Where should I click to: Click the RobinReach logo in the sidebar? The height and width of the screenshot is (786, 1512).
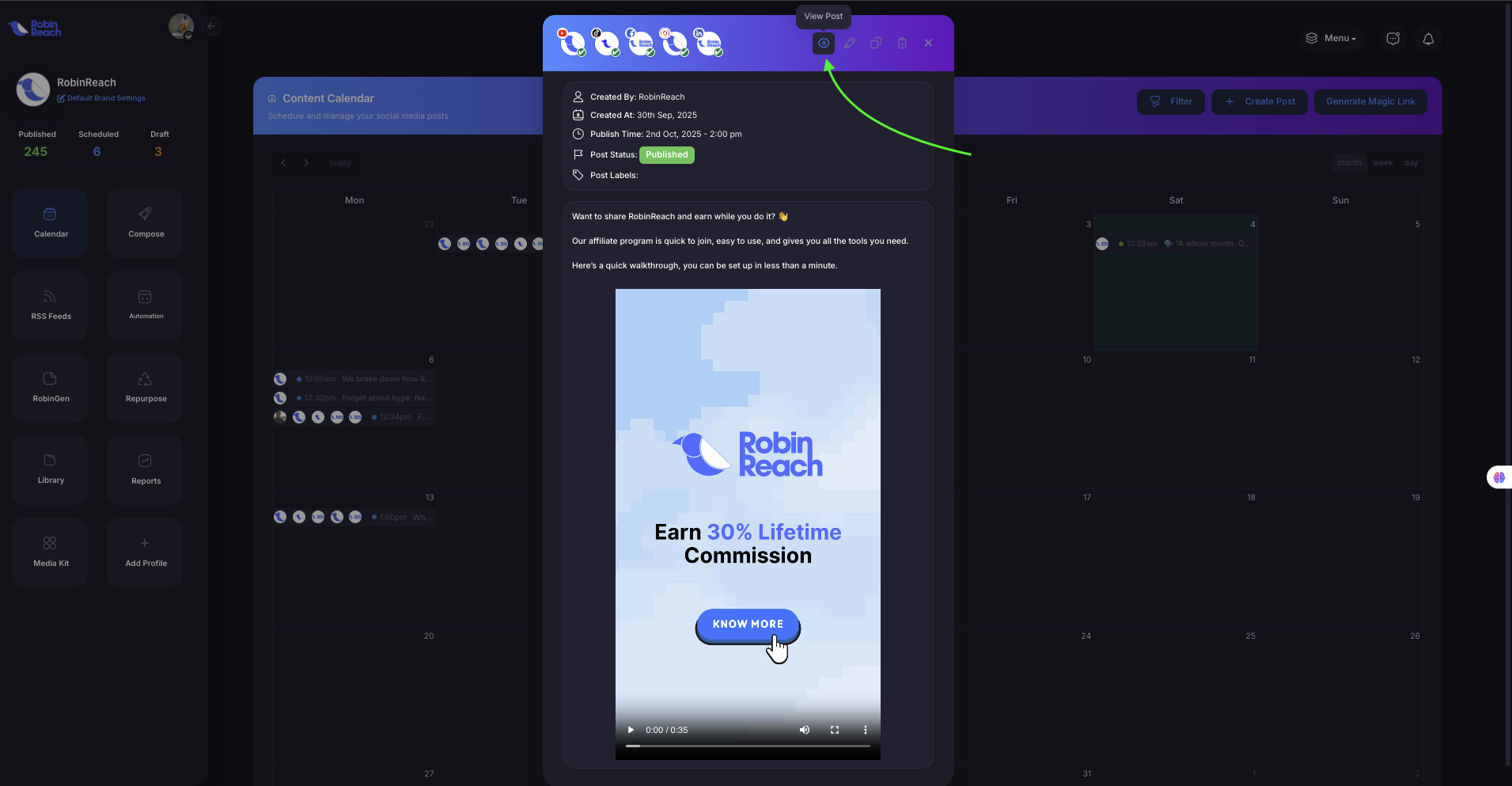click(35, 28)
